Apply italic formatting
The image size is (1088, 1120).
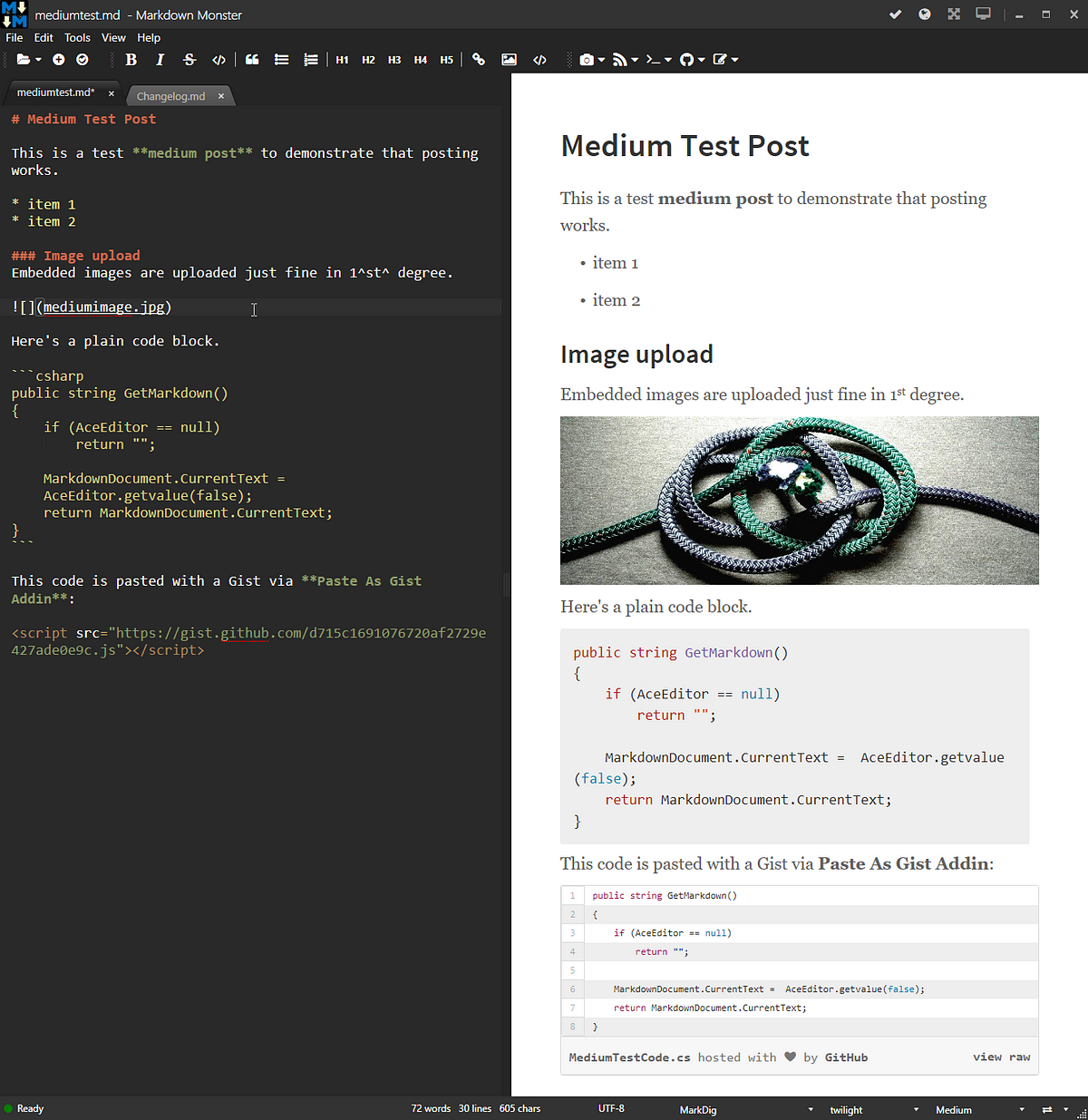(x=160, y=60)
